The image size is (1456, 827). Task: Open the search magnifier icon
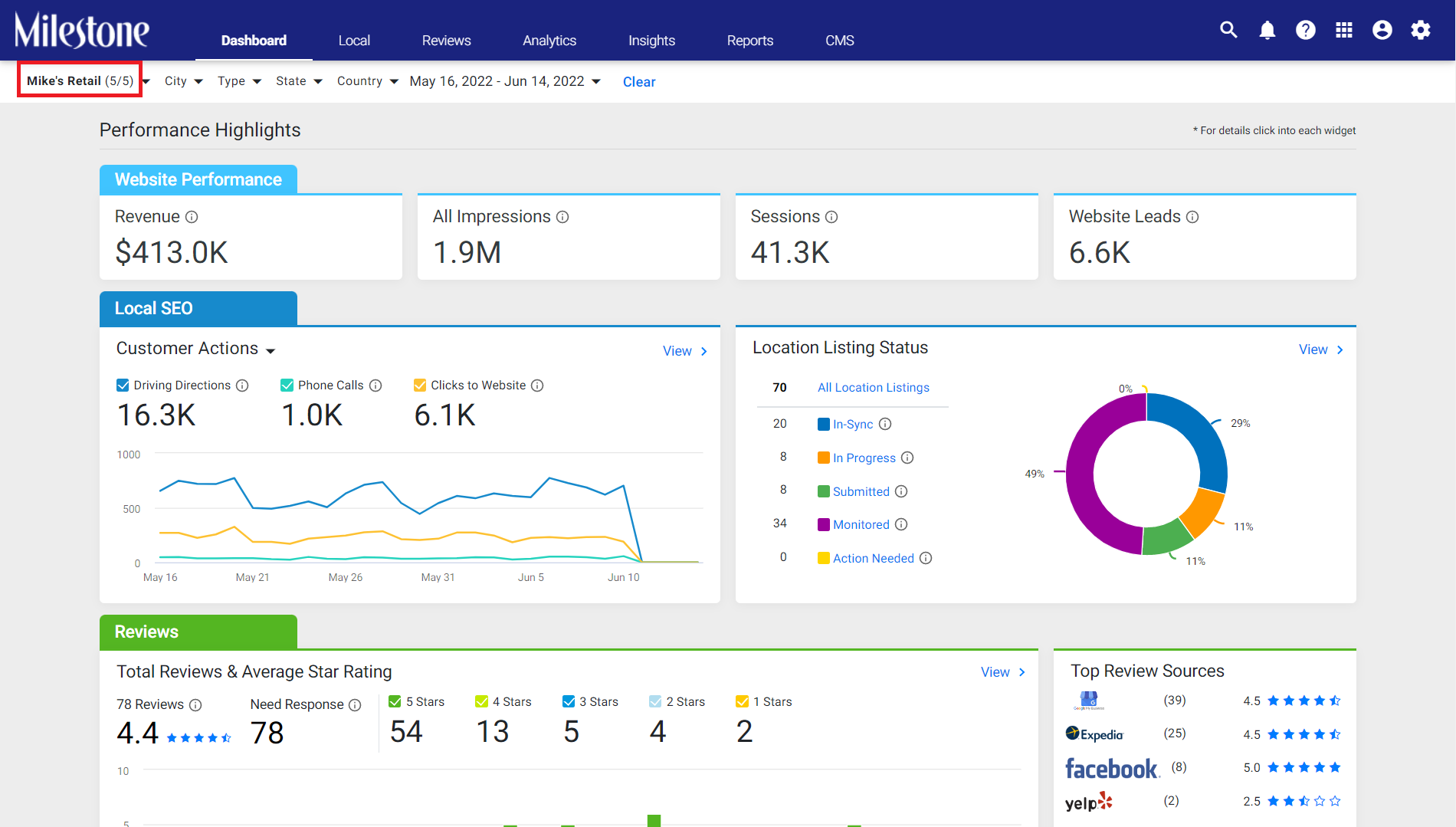pos(1228,30)
